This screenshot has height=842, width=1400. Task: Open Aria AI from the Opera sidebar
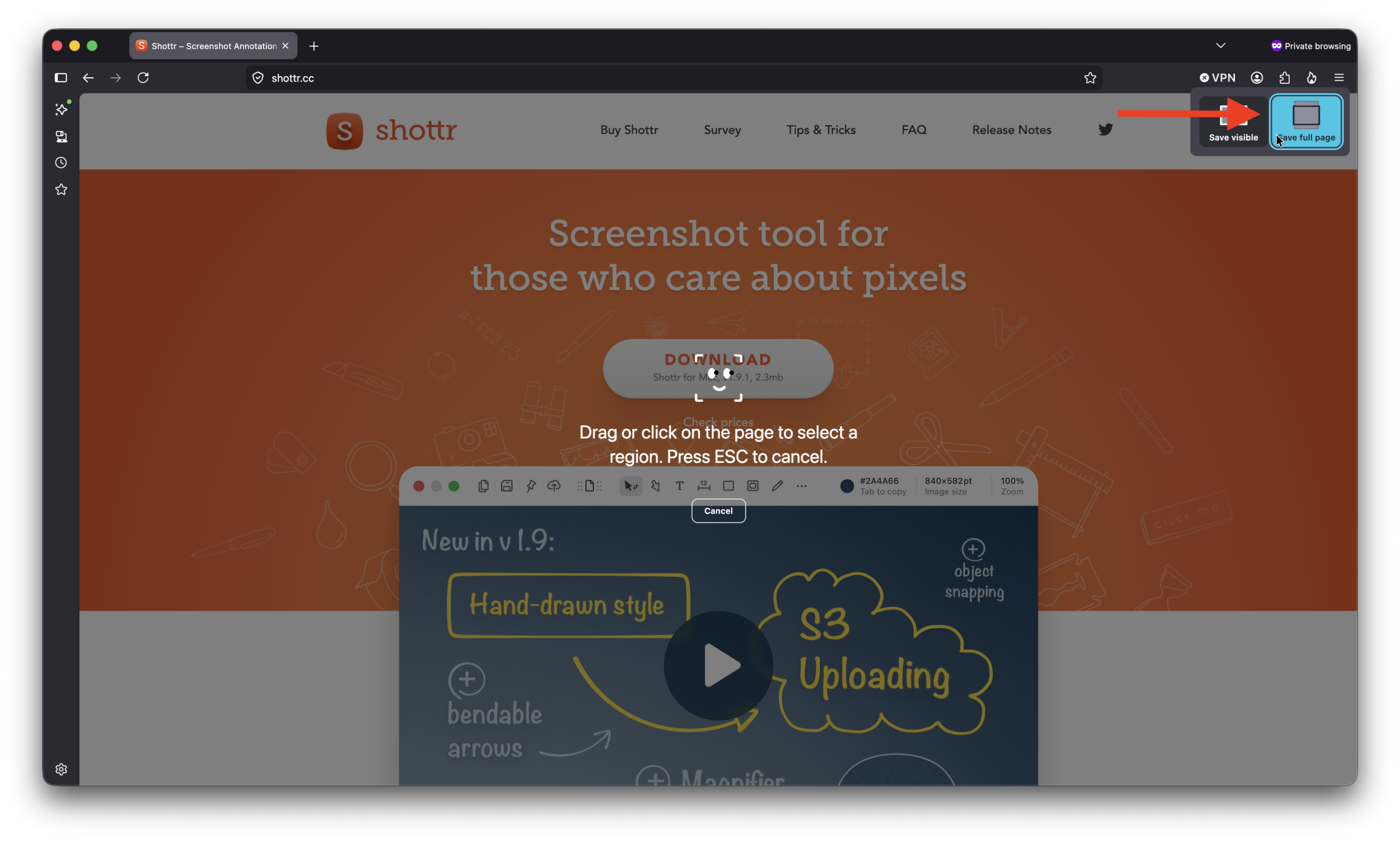point(61,109)
